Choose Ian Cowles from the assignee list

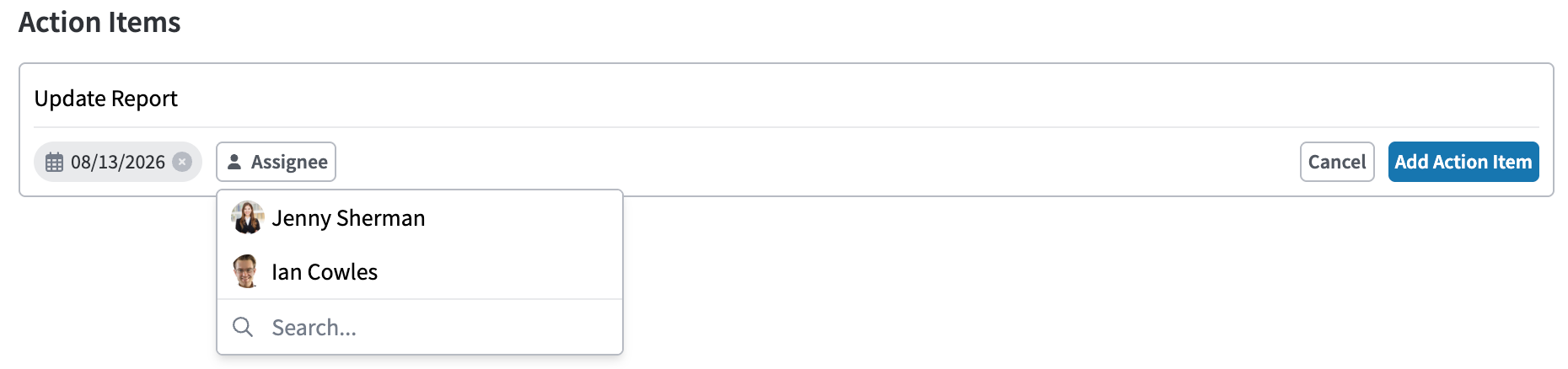click(x=420, y=271)
